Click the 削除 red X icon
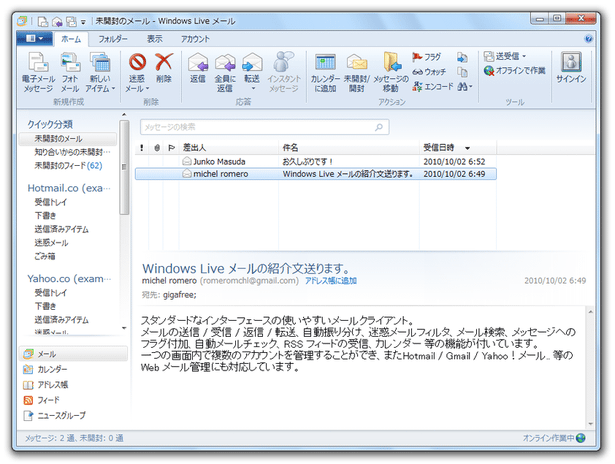Viewport: 615px width, 464px height. point(164,62)
